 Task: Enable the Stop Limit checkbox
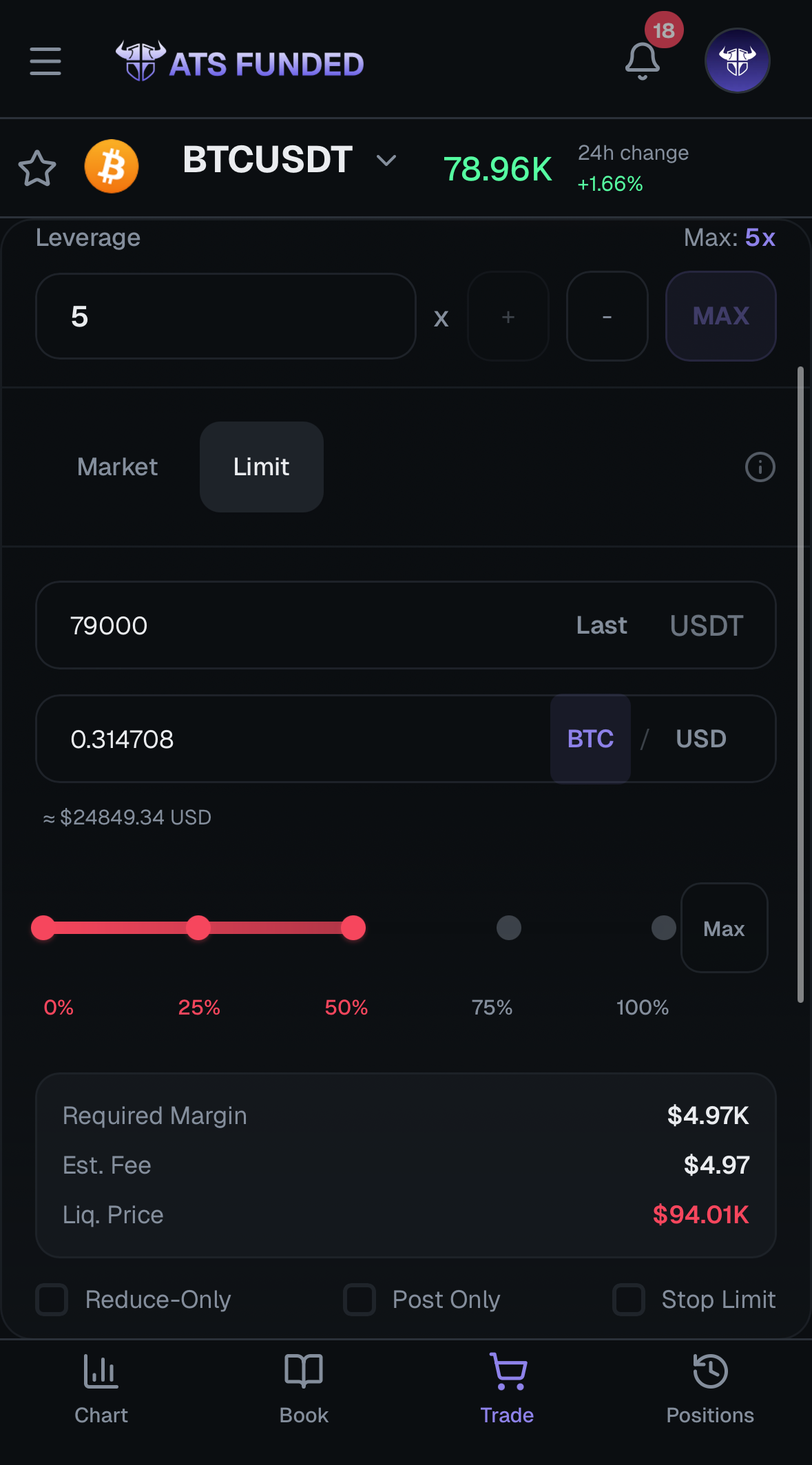coord(629,1300)
